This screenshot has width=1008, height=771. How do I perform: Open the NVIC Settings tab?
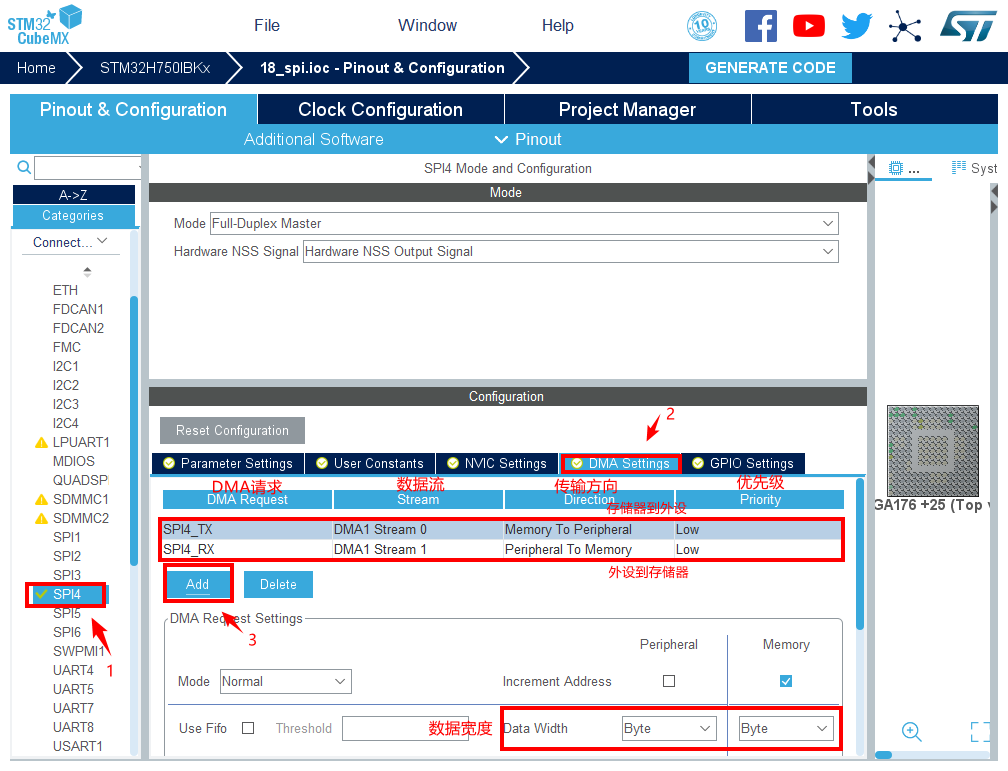[497, 463]
